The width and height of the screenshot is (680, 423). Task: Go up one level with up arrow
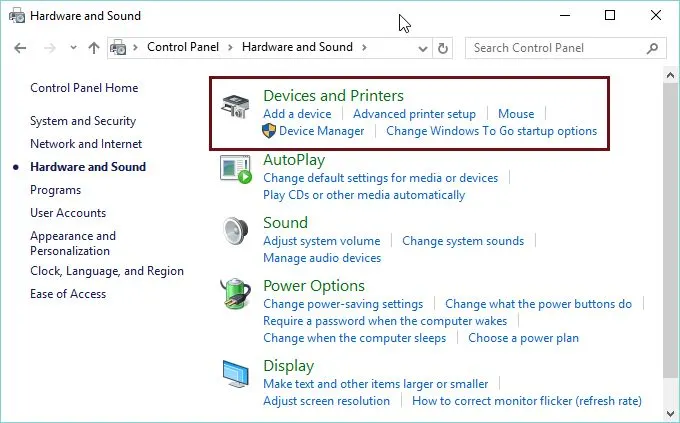click(94, 48)
